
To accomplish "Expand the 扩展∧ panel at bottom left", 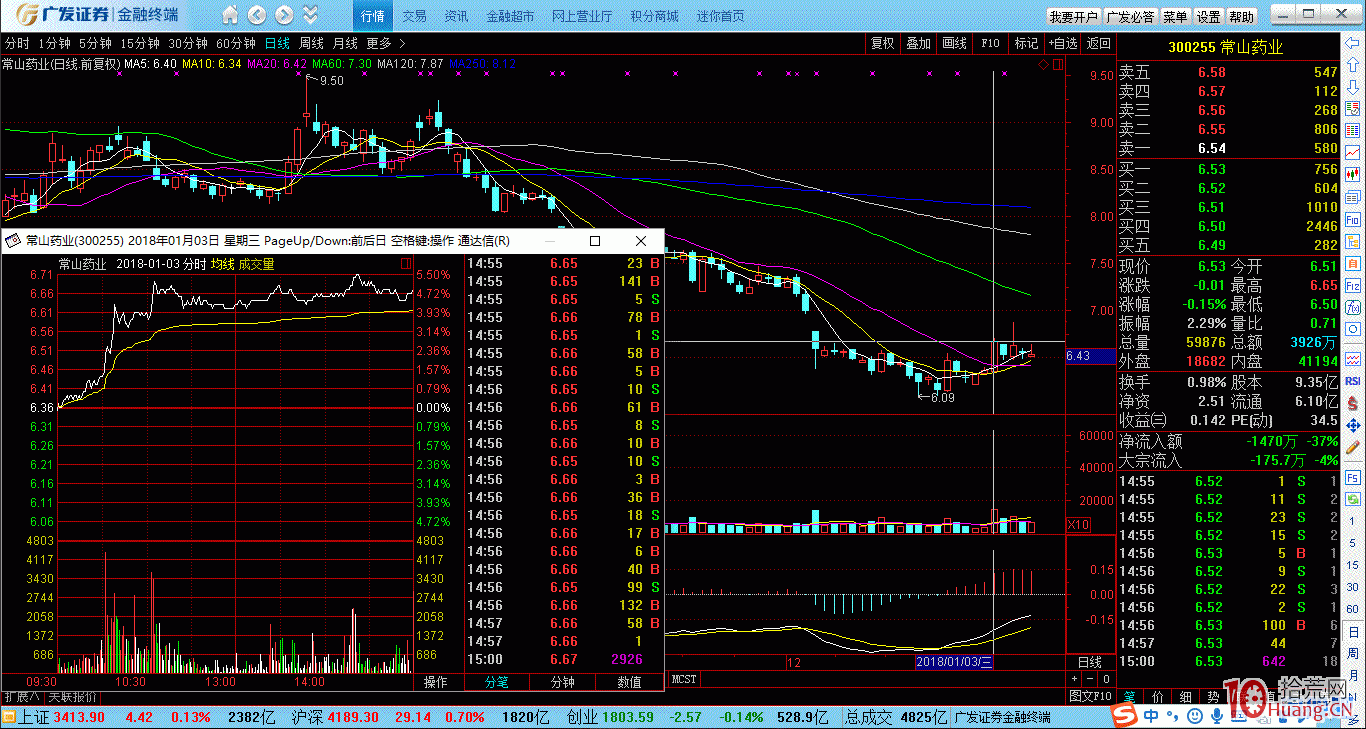I will click(x=21, y=697).
